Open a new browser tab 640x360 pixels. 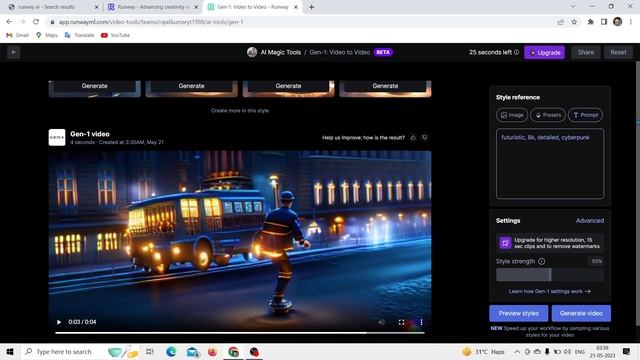[311, 7]
